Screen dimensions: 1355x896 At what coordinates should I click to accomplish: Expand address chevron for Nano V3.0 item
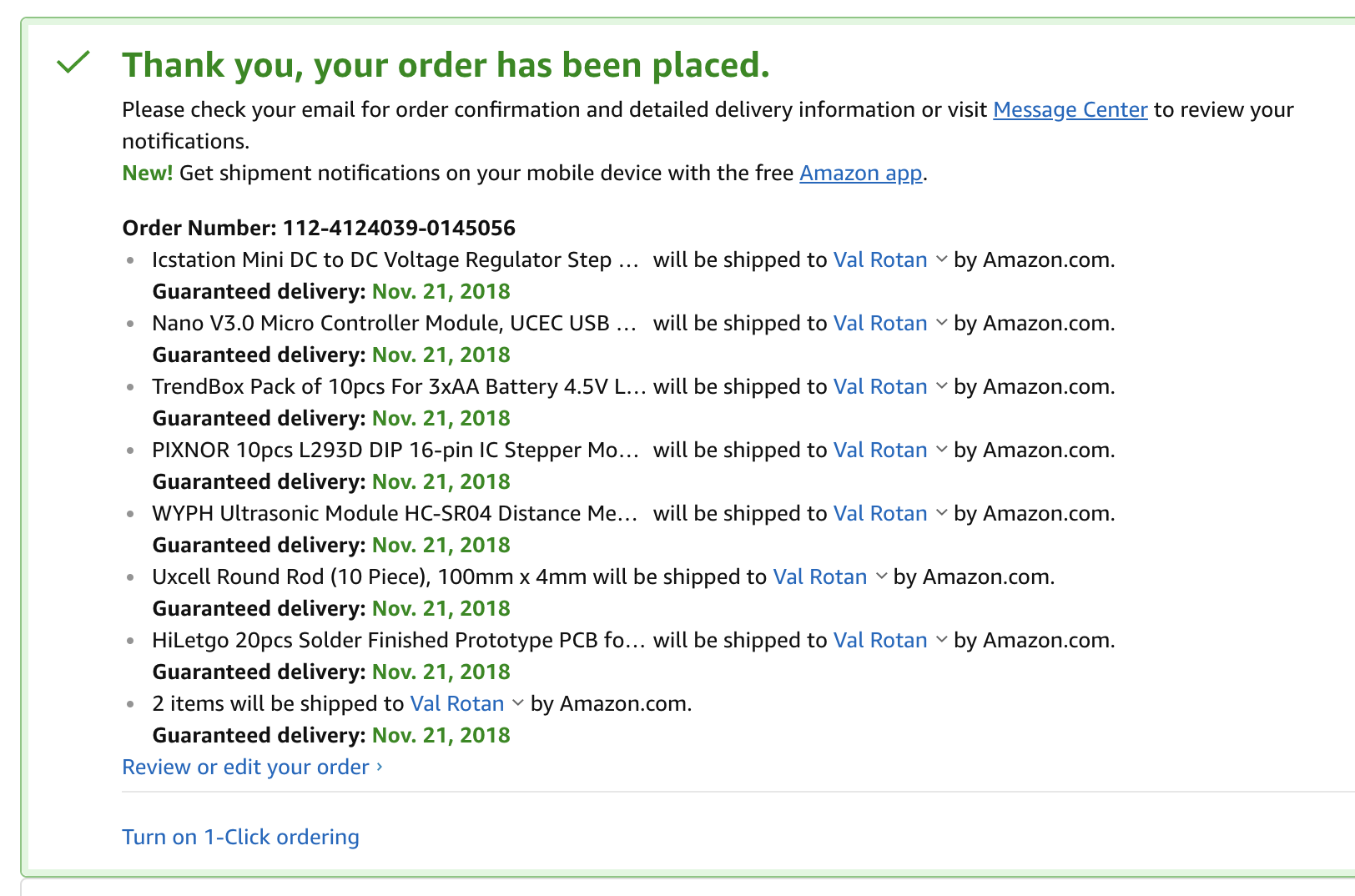(x=941, y=323)
